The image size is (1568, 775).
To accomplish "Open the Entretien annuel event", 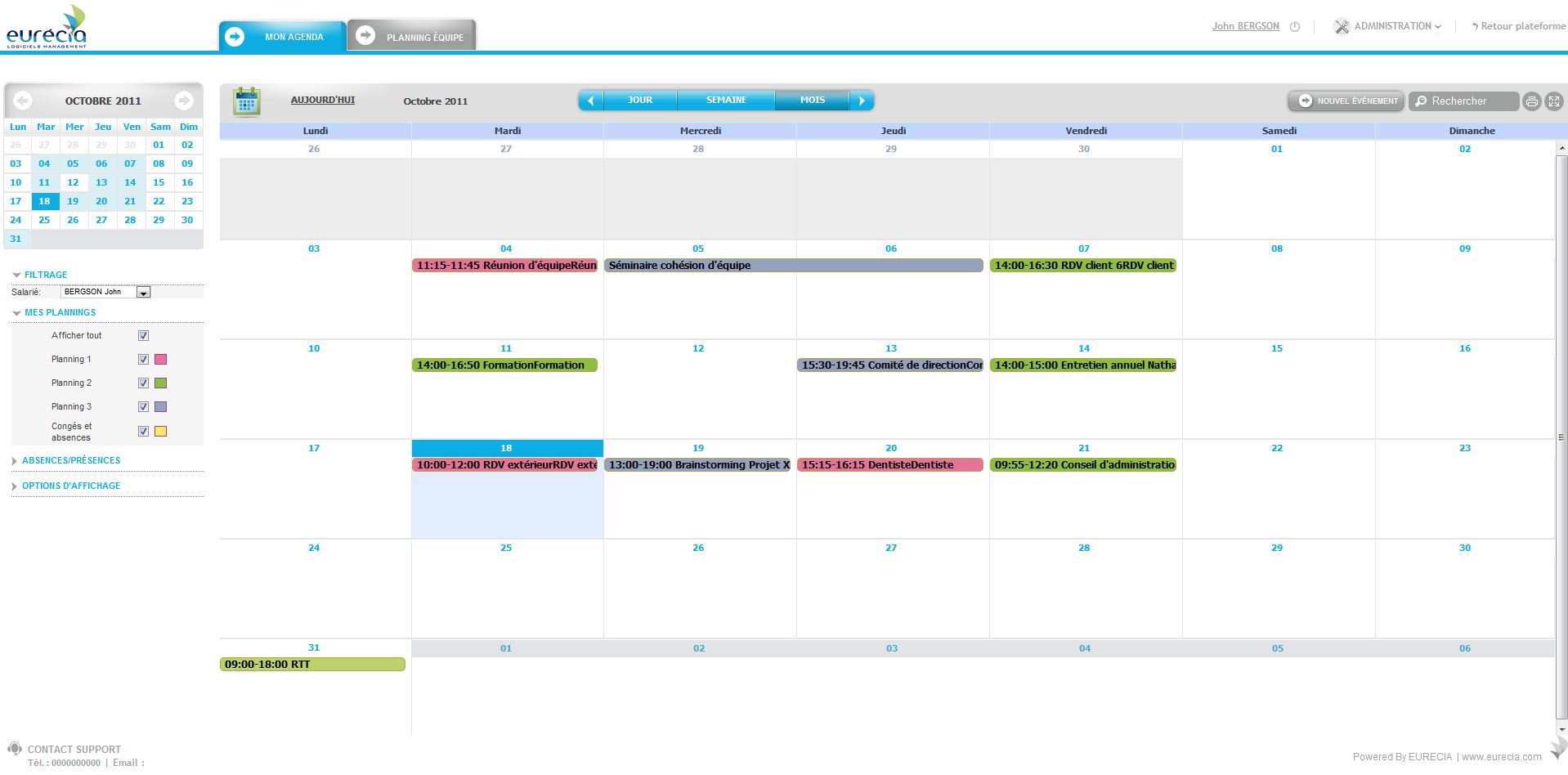I will tap(1083, 365).
